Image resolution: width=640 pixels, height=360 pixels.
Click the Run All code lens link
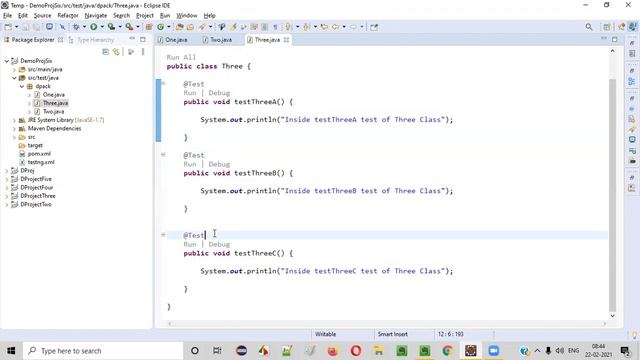[x=181, y=57]
